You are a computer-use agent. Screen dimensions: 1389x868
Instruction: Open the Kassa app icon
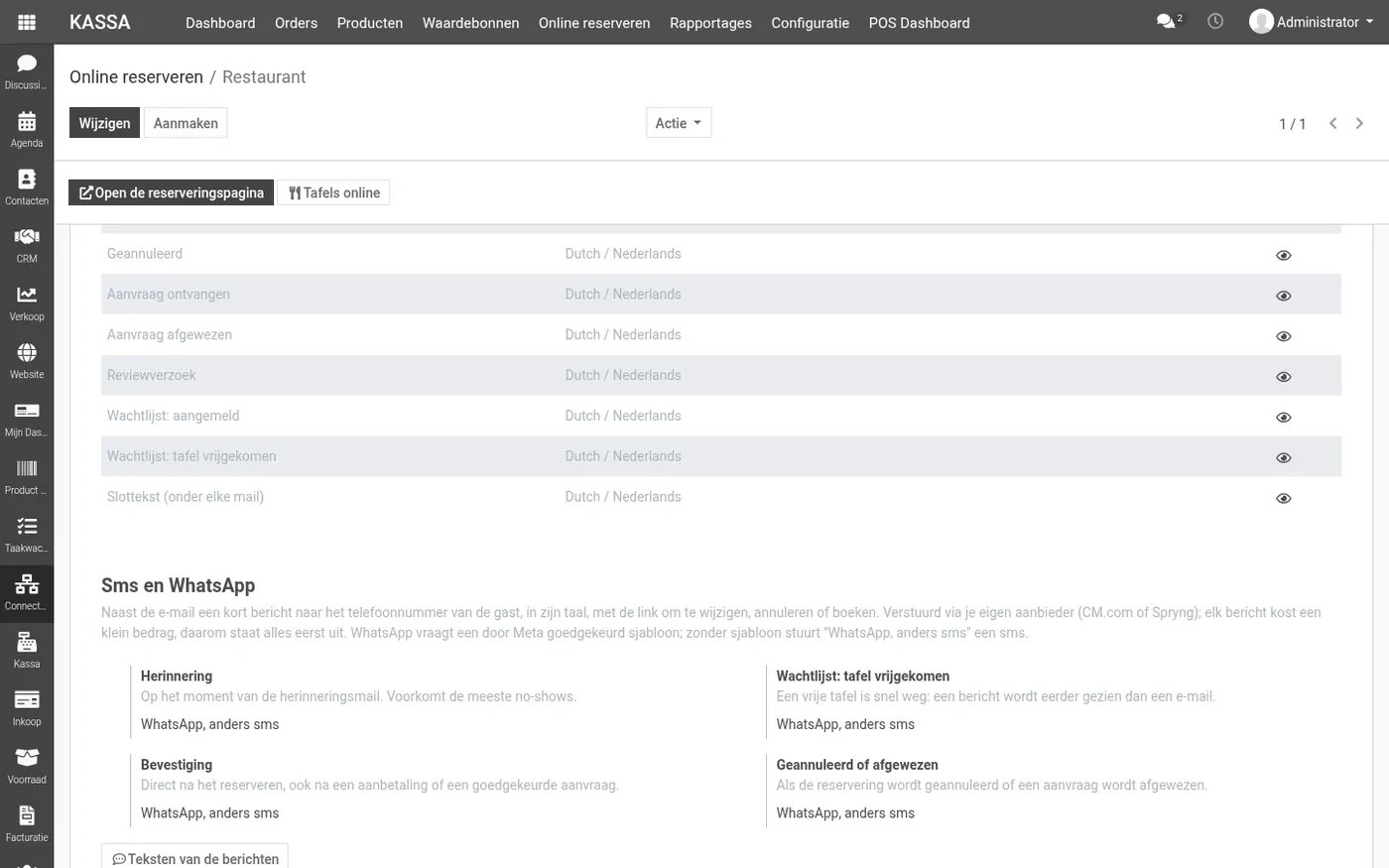pos(27,651)
